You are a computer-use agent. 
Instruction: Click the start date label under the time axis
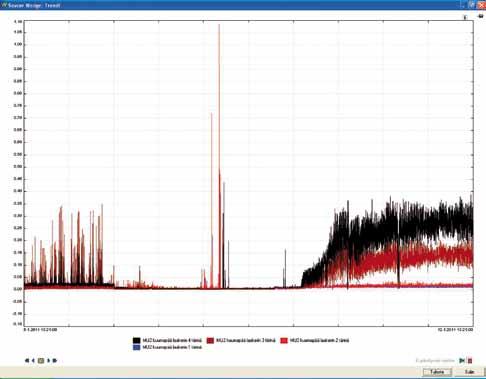point(40,329)
